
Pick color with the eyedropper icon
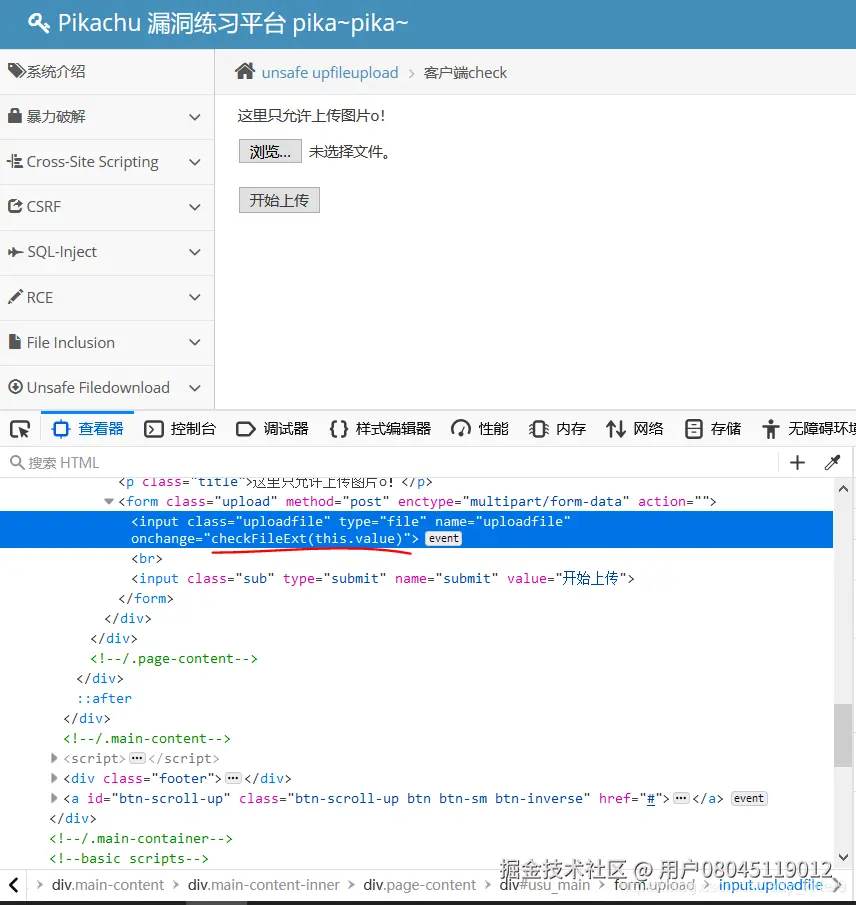point(832,462)
